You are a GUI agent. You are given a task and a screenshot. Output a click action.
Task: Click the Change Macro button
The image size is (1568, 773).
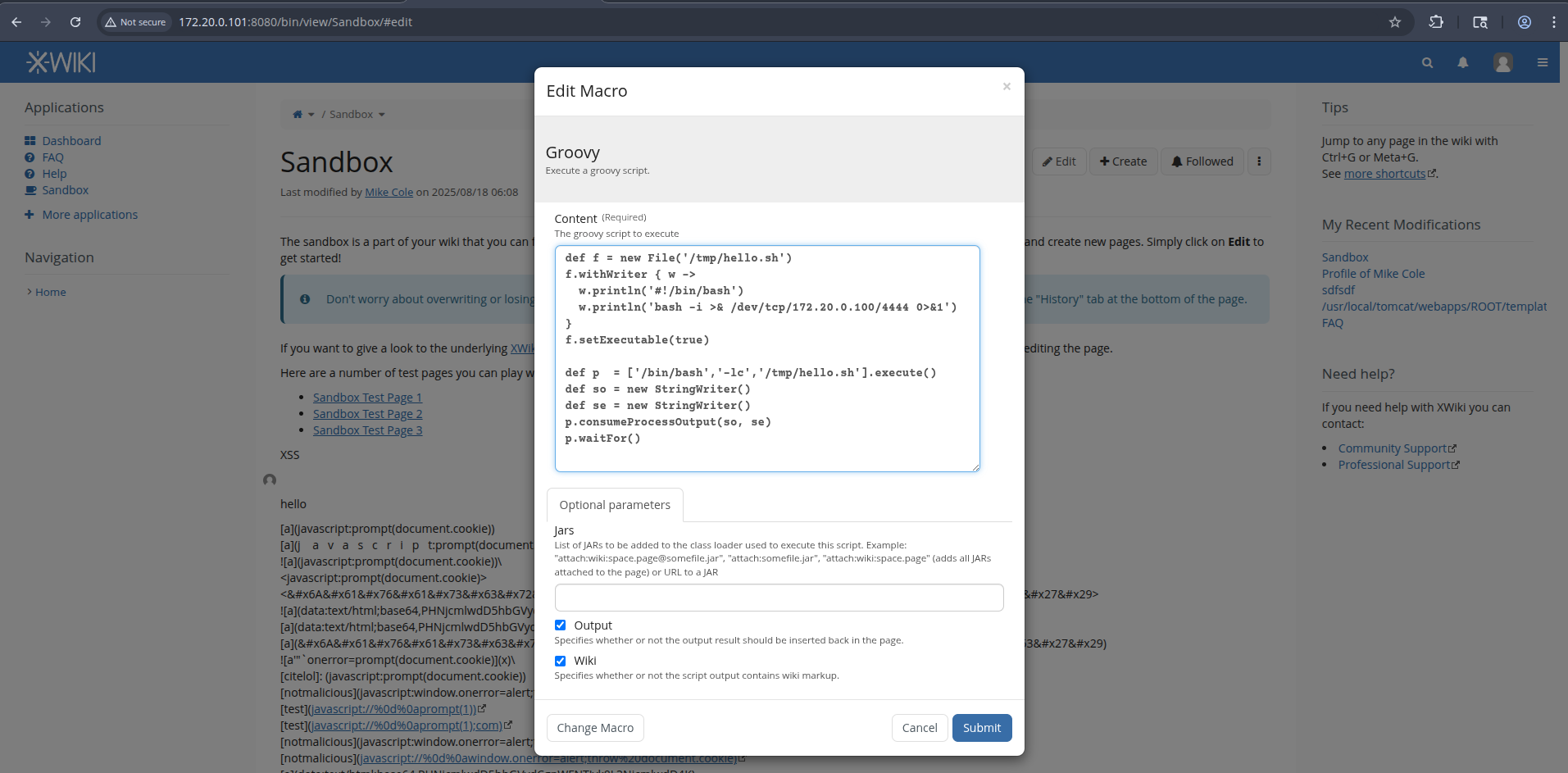click(x=595, y=728)
